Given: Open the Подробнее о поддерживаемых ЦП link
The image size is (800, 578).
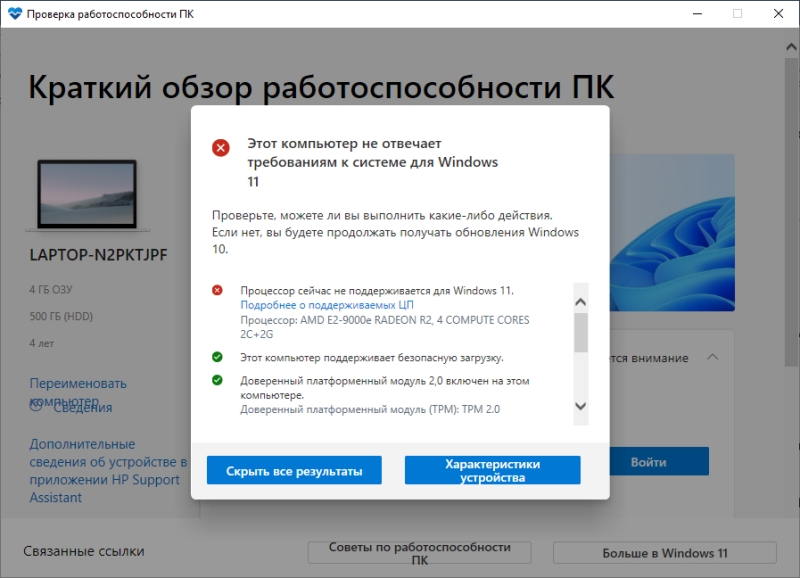Looking at the screenshot, I should pyautogui.click(x=327, y=305).
